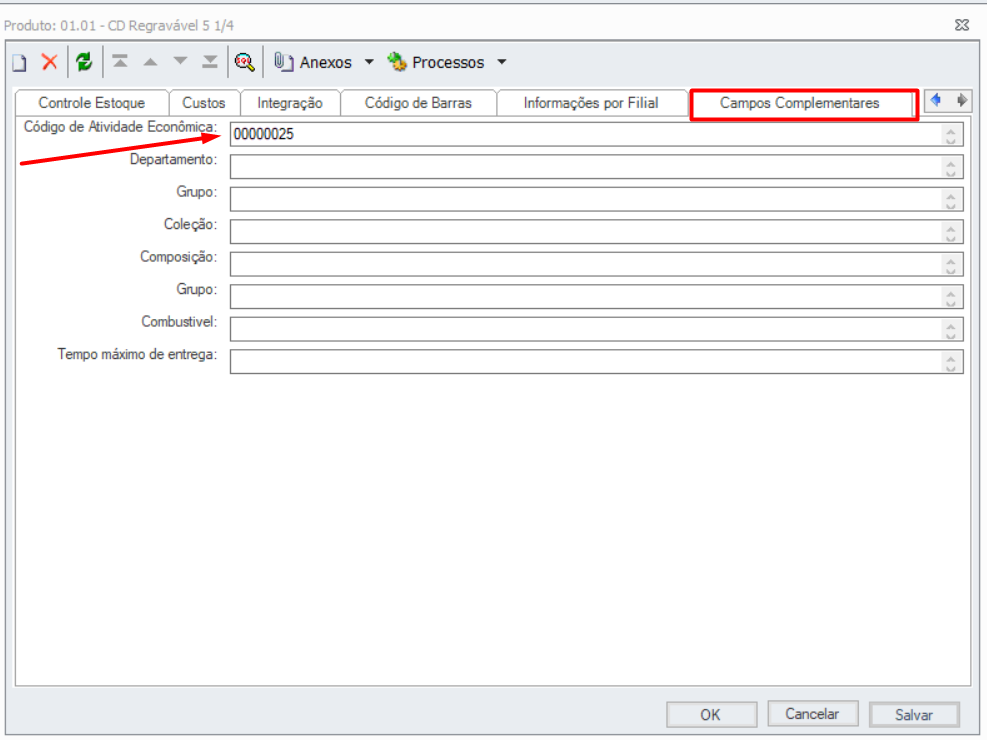Click the green refresh arrows icon
This screenshot has width=987, height=740.
[x=84, y=62]
